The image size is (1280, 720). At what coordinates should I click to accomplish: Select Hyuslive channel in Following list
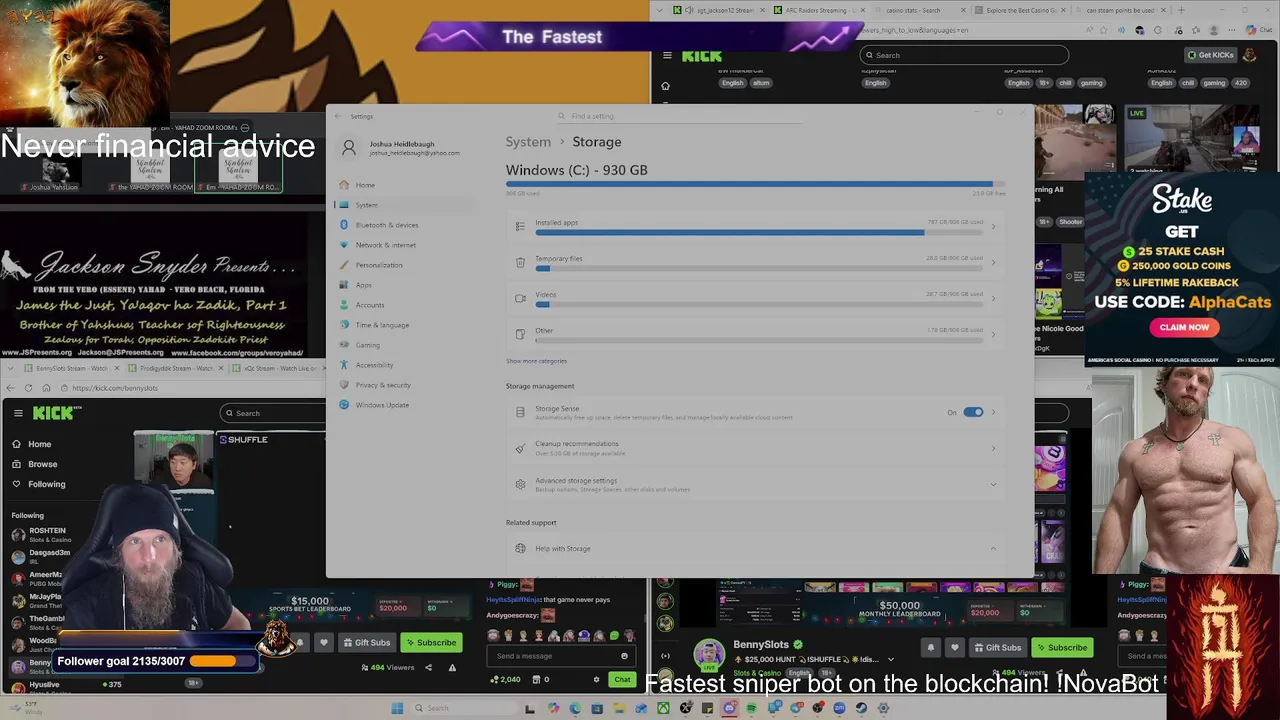(44, 685)
